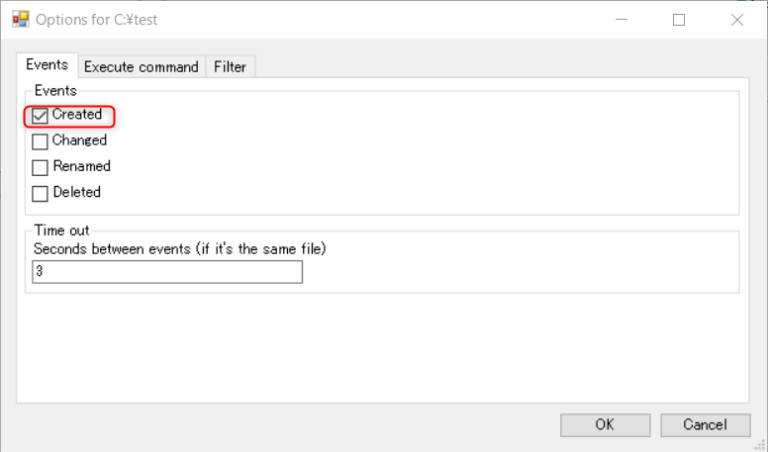
Task: Click the 'Time out' group box heading
Action: (x=62, y=230)
